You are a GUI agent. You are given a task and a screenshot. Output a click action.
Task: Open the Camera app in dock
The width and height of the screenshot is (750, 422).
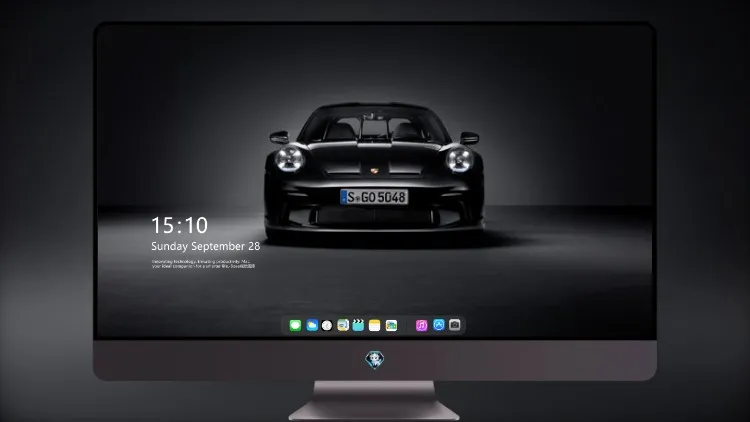(x=455, y=325)
